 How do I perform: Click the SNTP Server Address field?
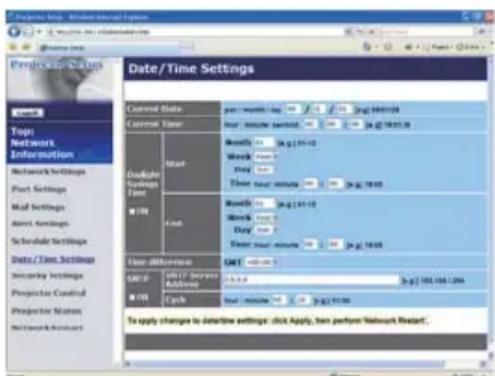click(311, 280)
